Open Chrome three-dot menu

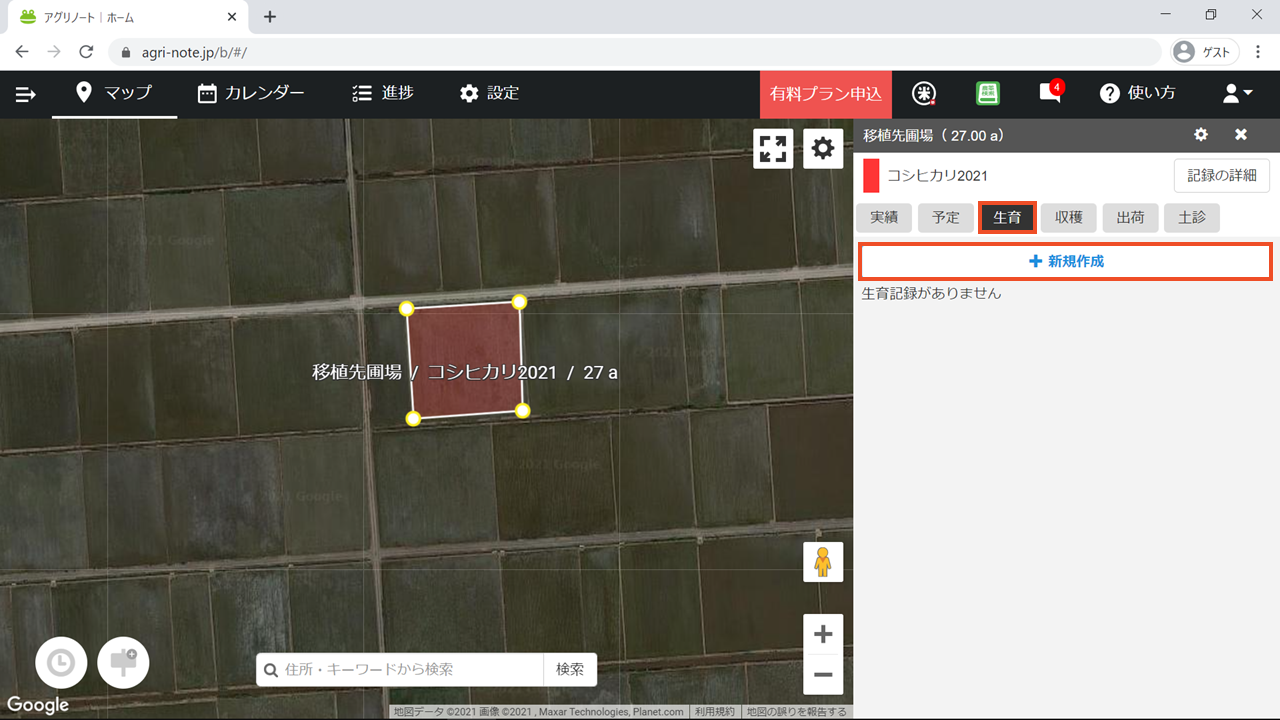1257,52
